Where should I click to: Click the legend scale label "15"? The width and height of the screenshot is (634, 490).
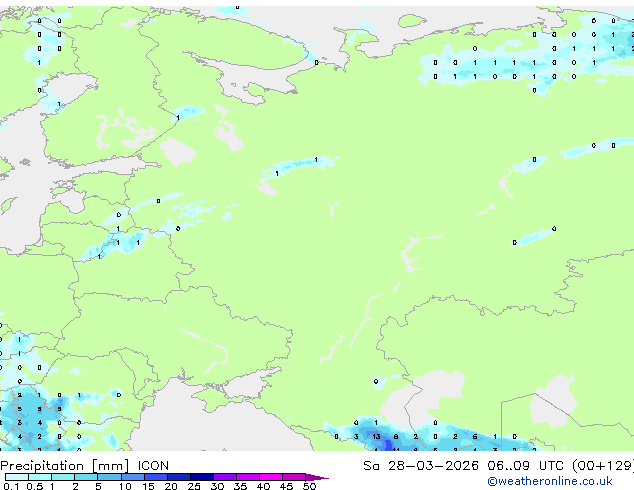148,486
